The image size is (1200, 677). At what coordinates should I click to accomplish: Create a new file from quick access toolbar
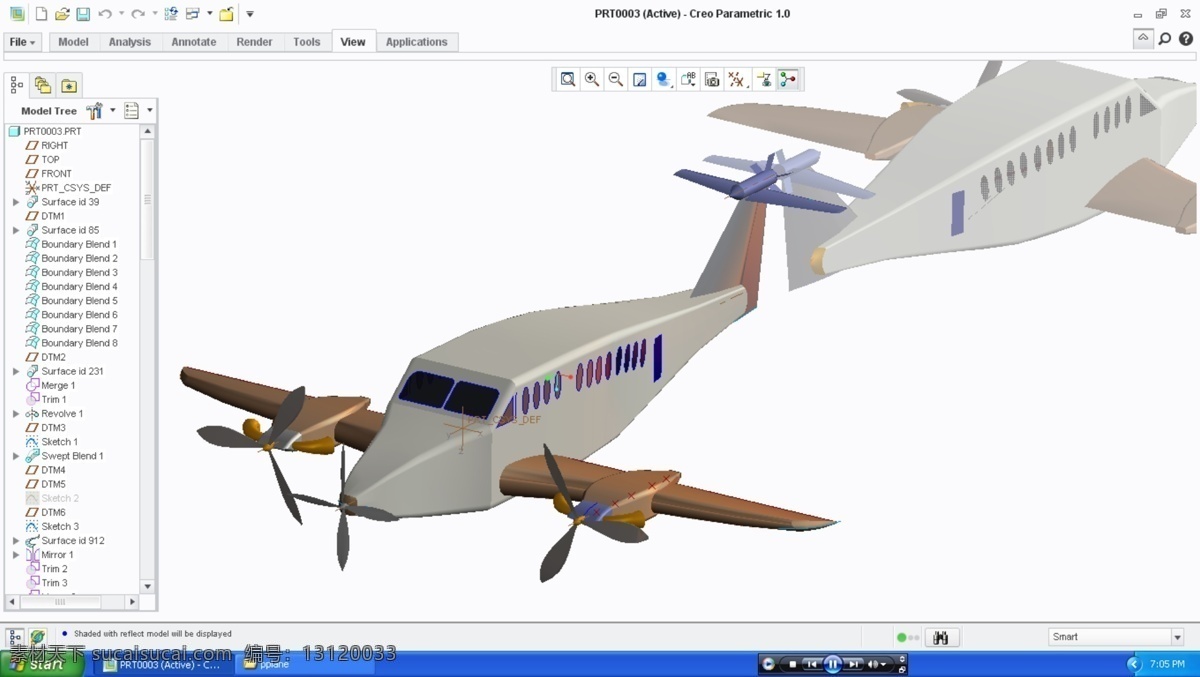coord(41,14)
